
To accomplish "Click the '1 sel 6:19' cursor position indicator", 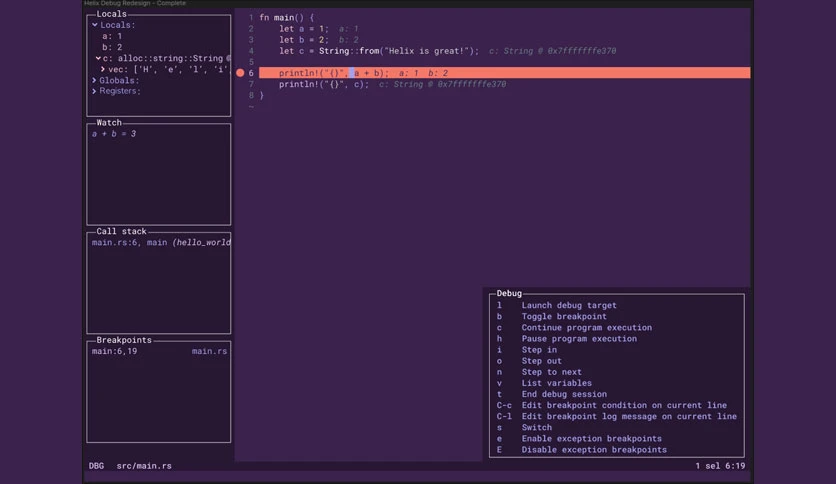I will click(720, 466).
